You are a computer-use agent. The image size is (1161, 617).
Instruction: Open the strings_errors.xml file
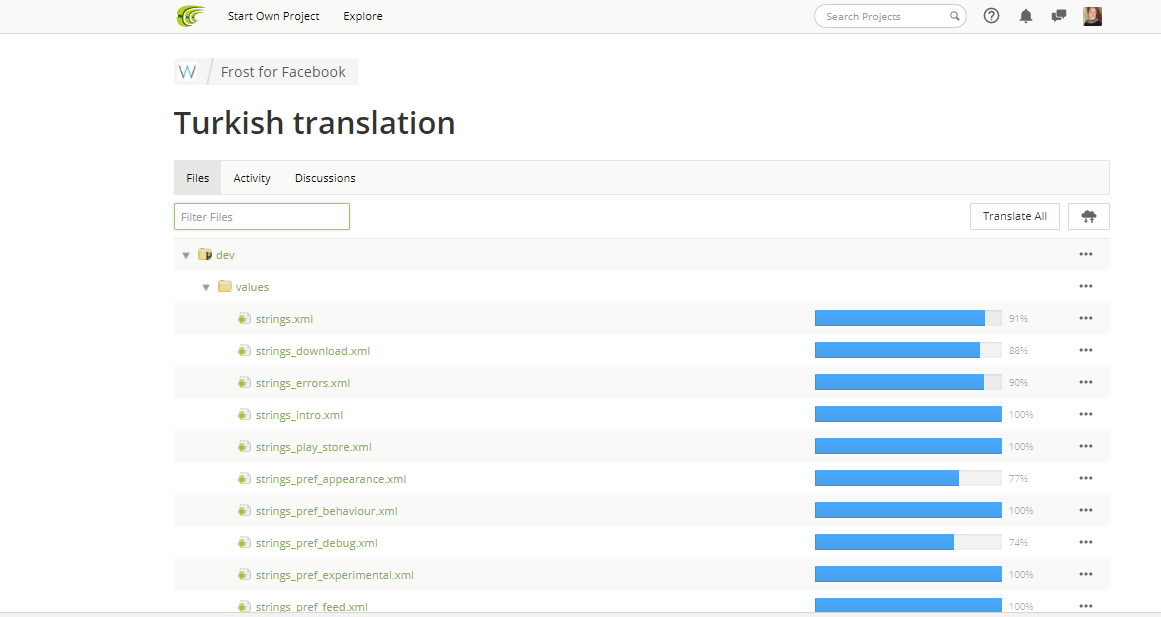click(x=303, y=383)
